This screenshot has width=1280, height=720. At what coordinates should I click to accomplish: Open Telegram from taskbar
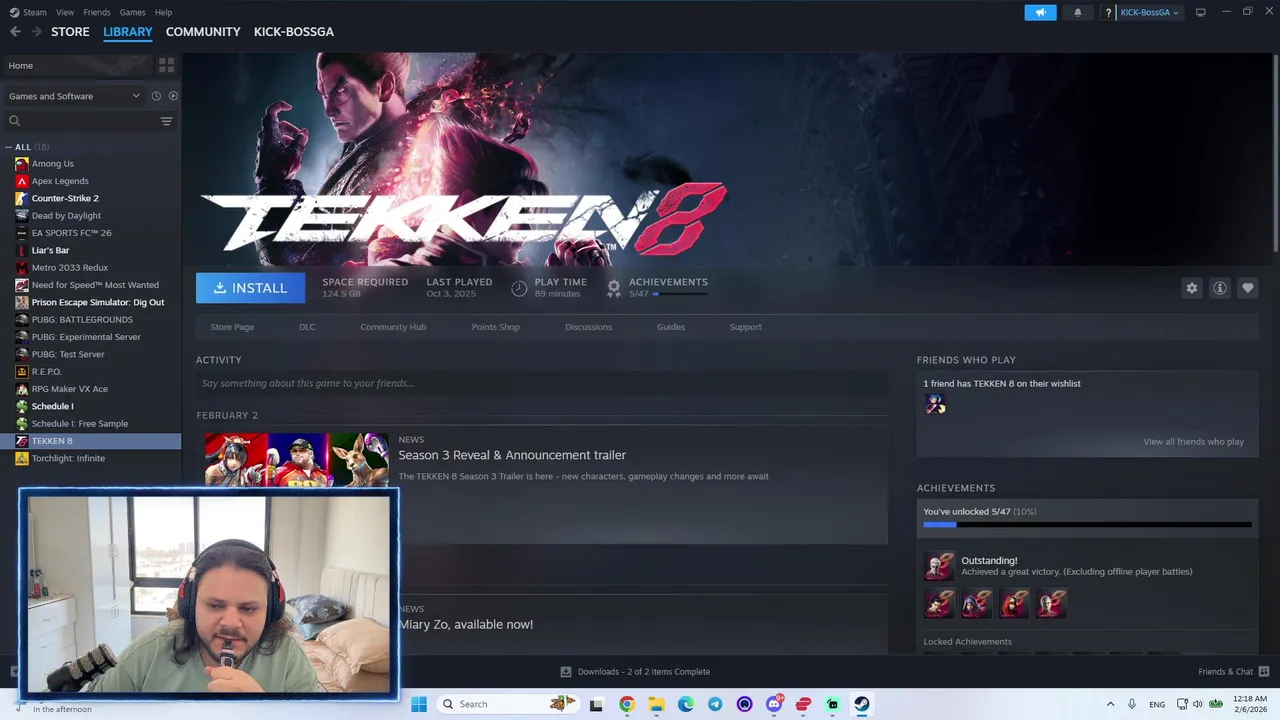point(715,704)
